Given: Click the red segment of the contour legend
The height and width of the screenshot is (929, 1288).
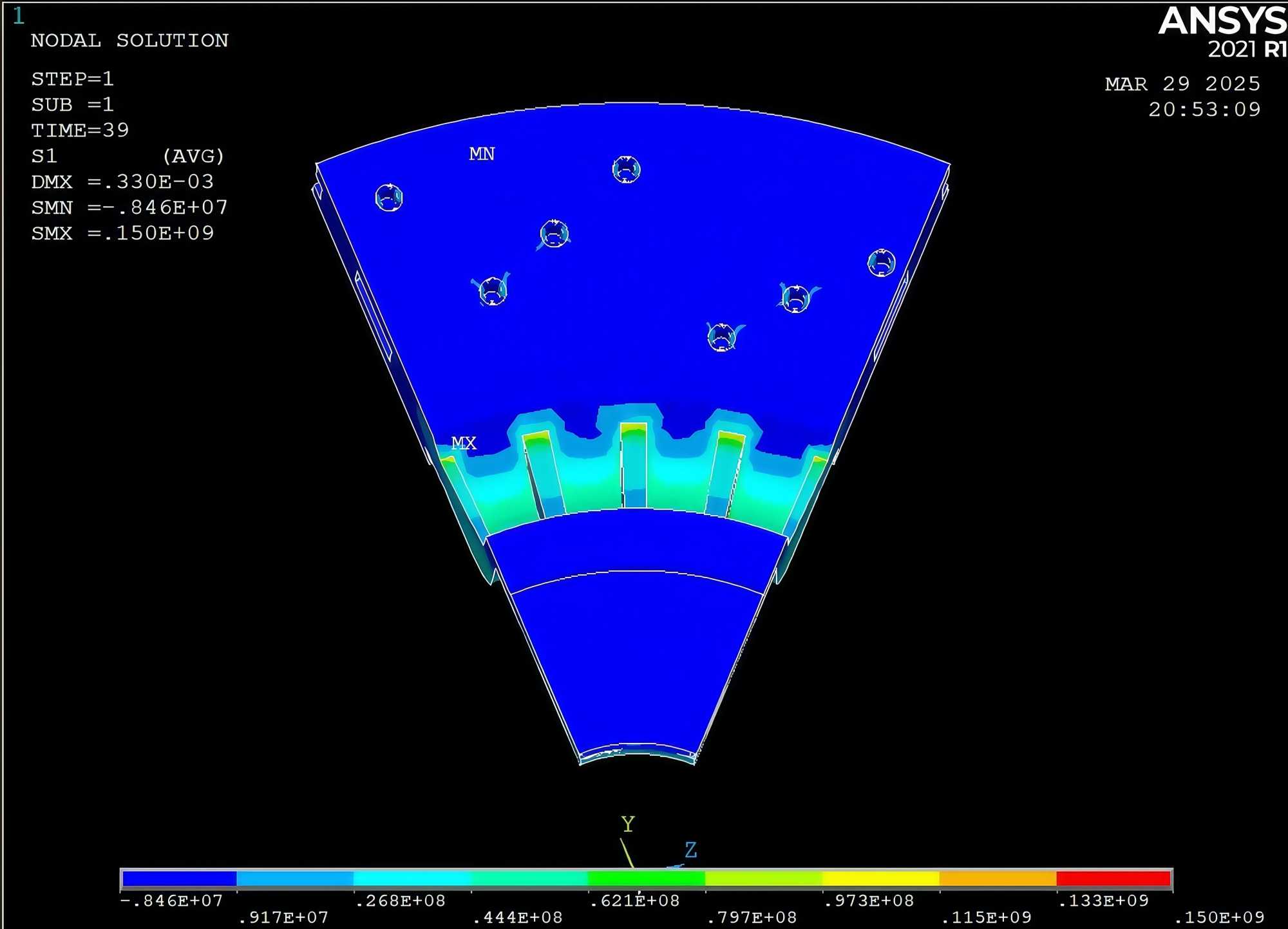Looking at the screenshot, I should pos(1113,879).
